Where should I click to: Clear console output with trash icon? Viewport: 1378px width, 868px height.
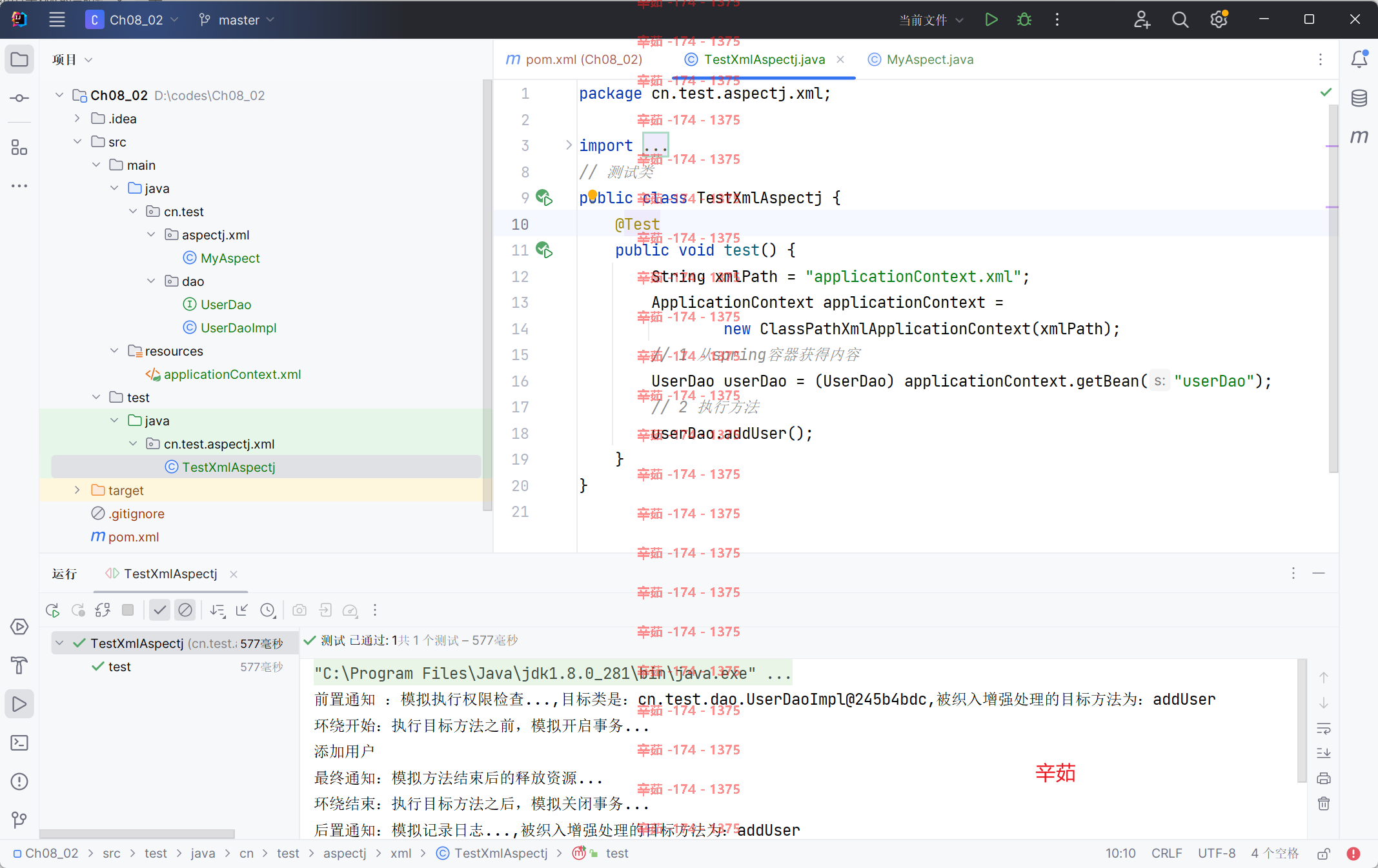[1324, 803]
